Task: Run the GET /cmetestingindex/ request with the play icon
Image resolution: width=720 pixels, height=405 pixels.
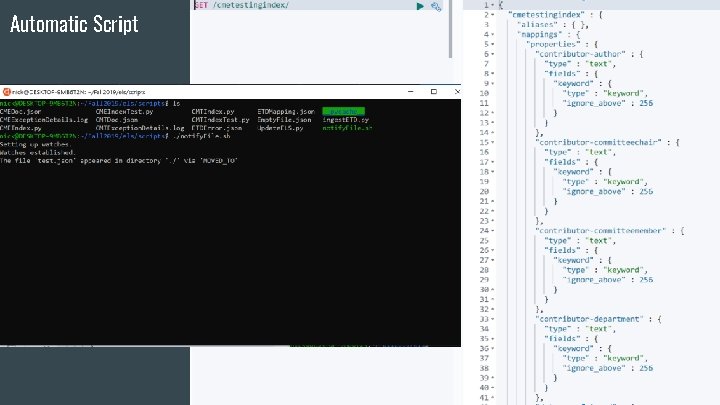Action: [x=420, y=6]
